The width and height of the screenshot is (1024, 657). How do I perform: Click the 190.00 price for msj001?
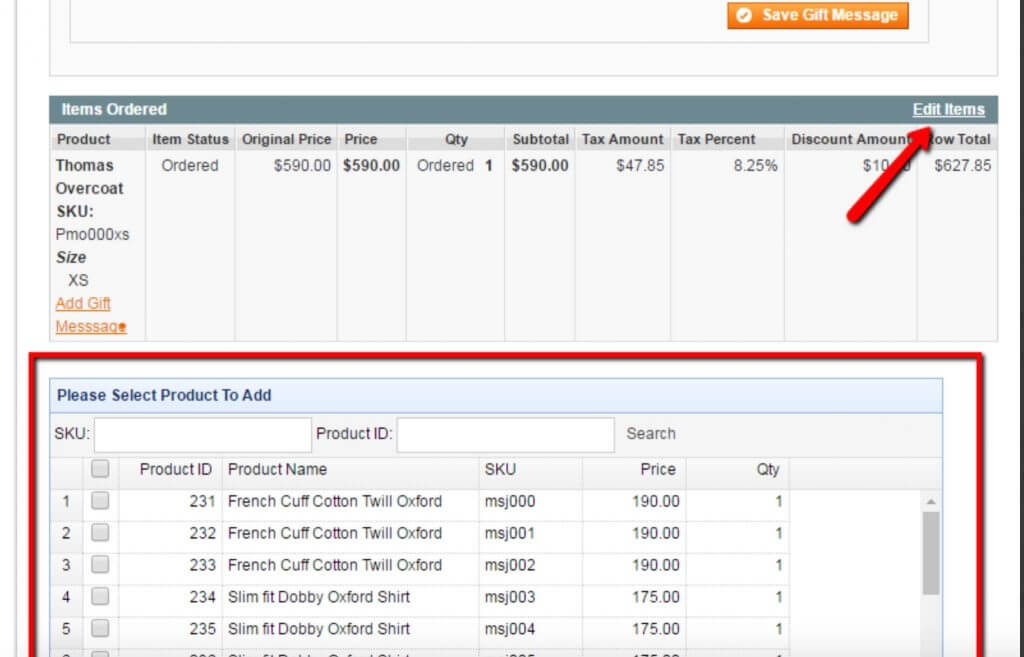pyautogui.click(x=656, y=534)
